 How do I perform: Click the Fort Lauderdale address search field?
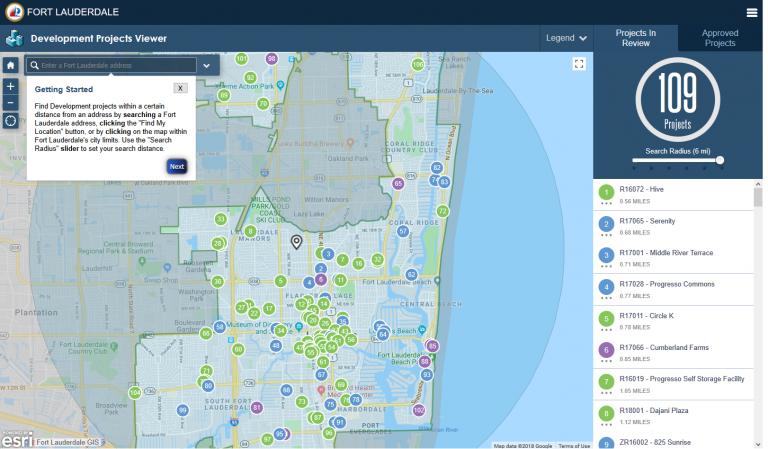115,65
